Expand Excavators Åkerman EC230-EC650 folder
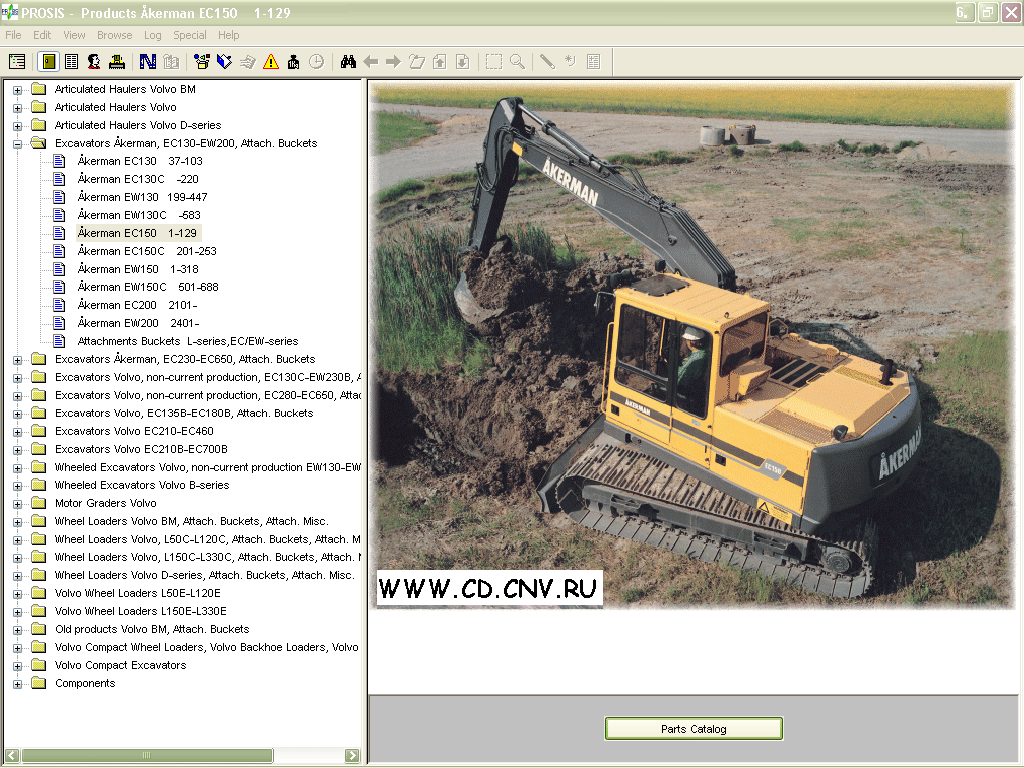This screenshot has height=768, width=1024. [18, 360]
